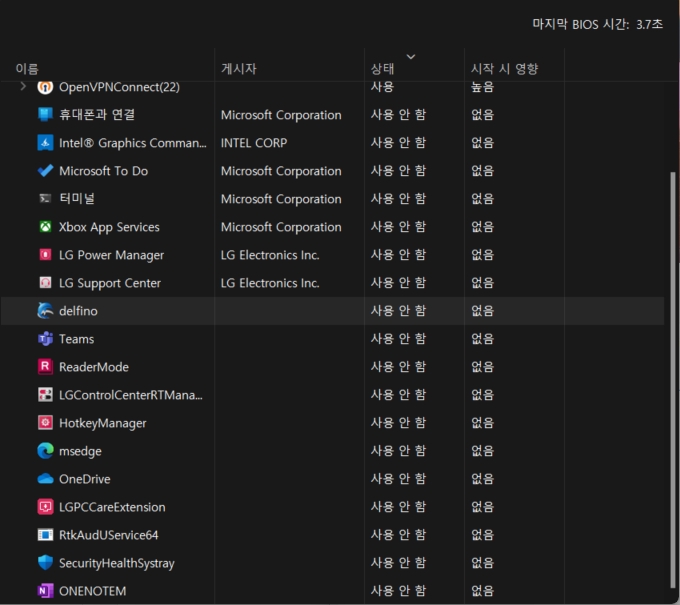Select the msedge row name
The image size is (680, 605).
pos(80,451)
